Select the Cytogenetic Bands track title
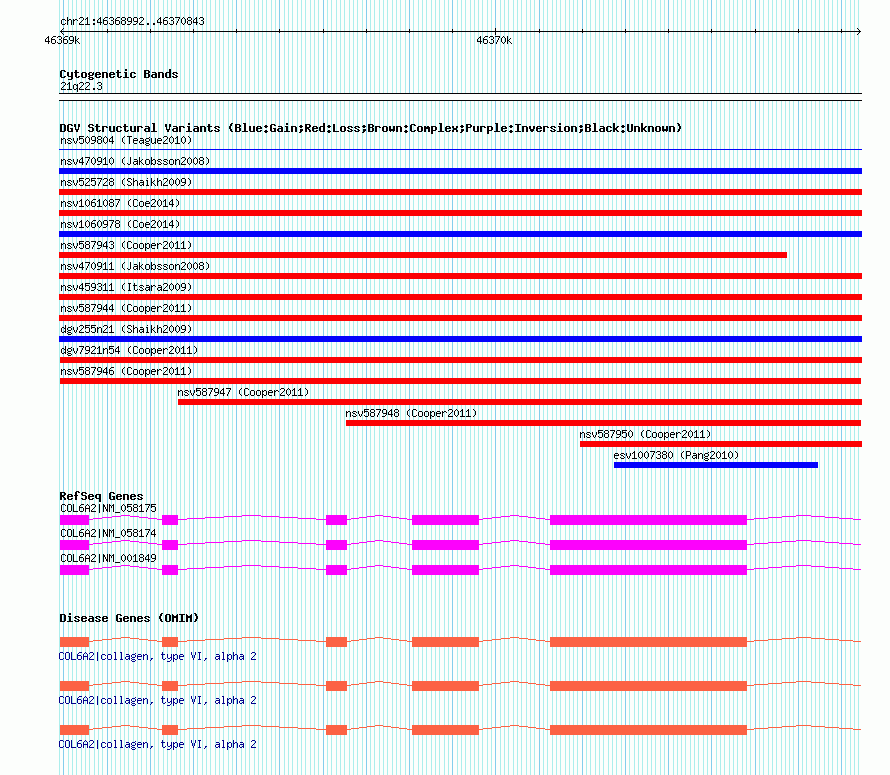The height and width of the screenshot is (775, 890). (x=119, y=74)
